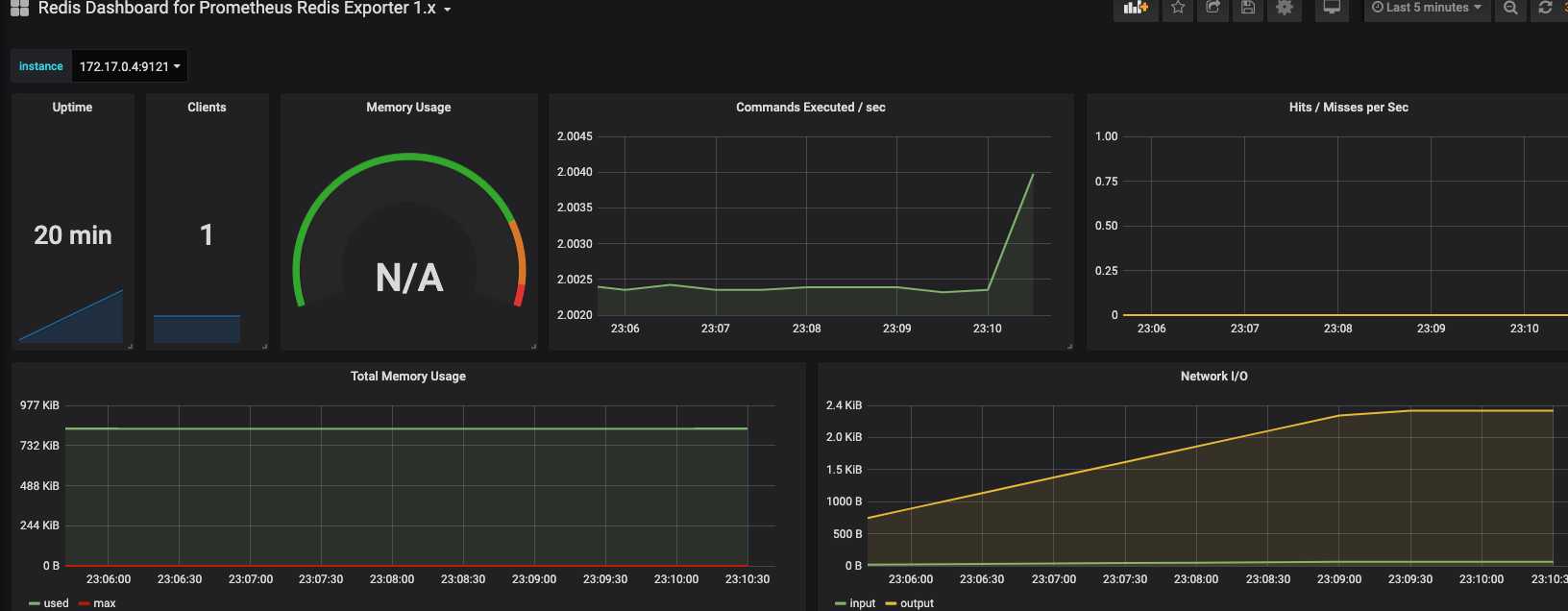Screen dimensions: 1568x611
Task: Click the 20 min uptime value
Action: click(73, 235)
